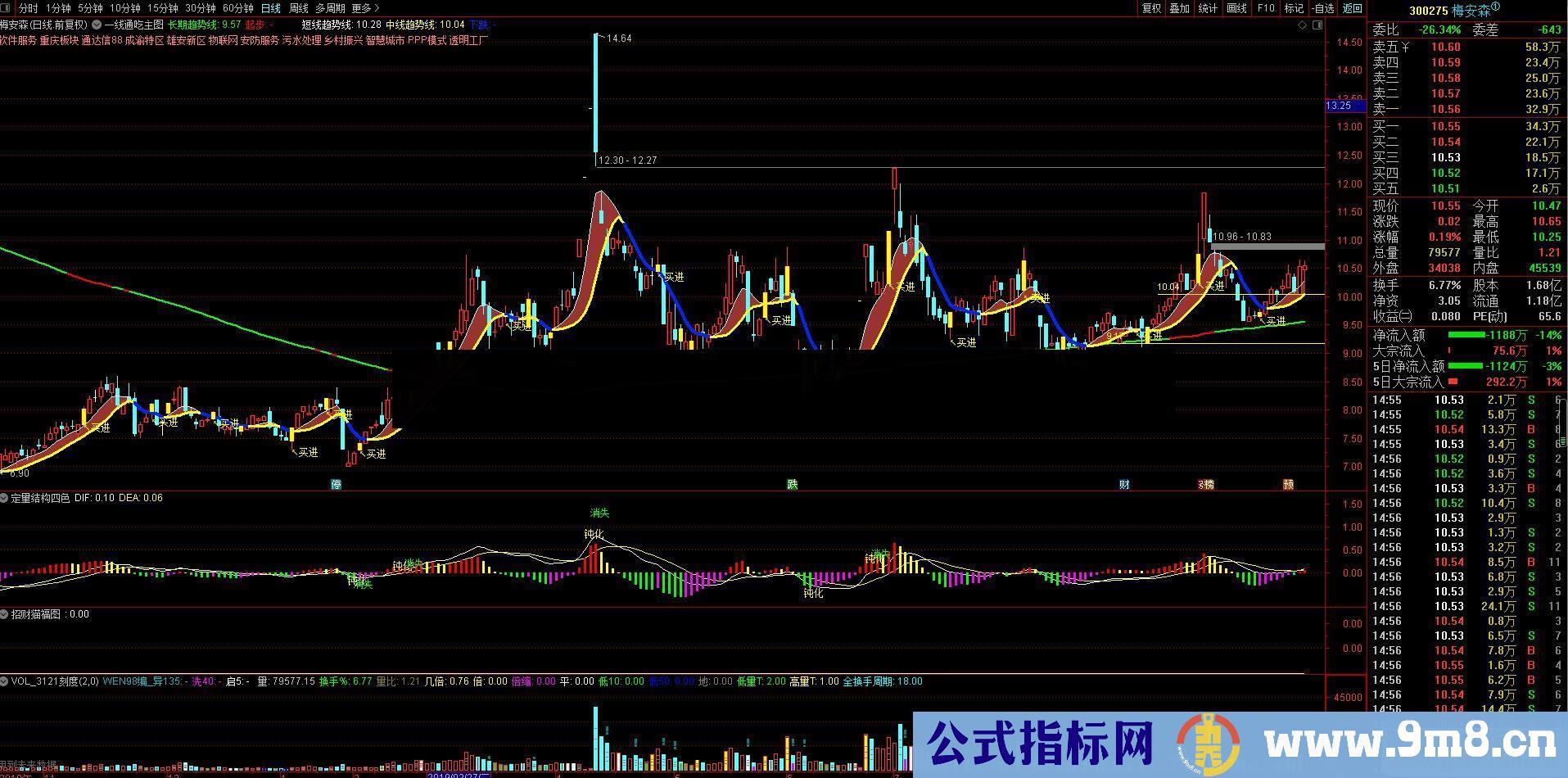Click the 返回 back button
Screen dimensions: 1568x778
[x=1350, y=8]
